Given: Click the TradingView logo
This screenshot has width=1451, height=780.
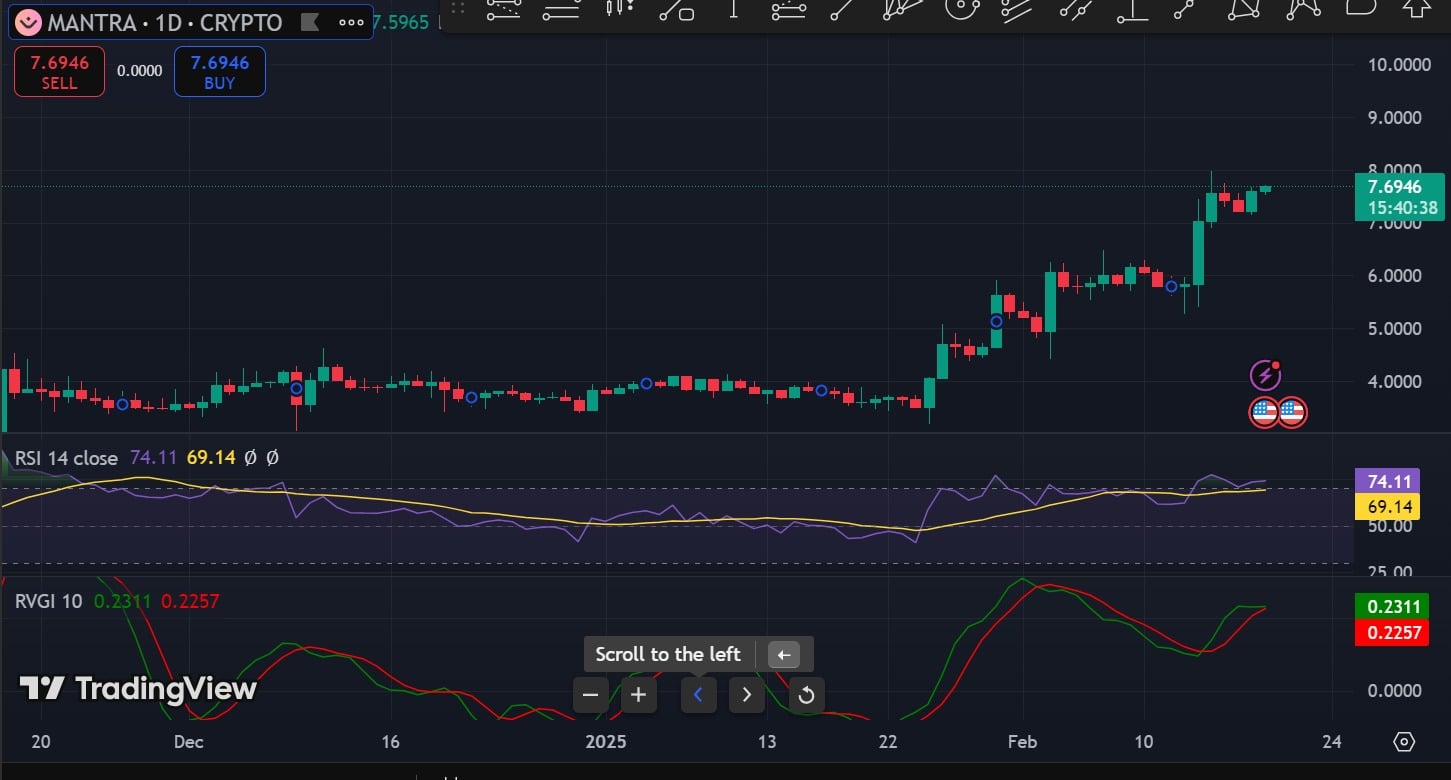Looking at the screenshot, I should tap(139, 688).
